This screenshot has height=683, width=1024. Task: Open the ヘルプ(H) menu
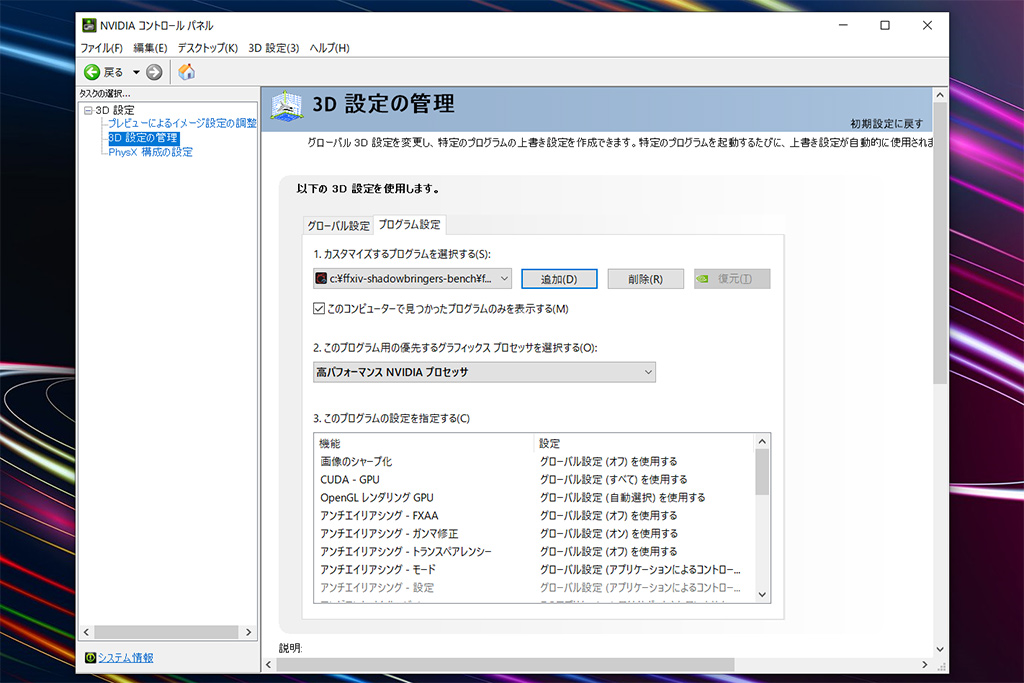click(329, 48)
